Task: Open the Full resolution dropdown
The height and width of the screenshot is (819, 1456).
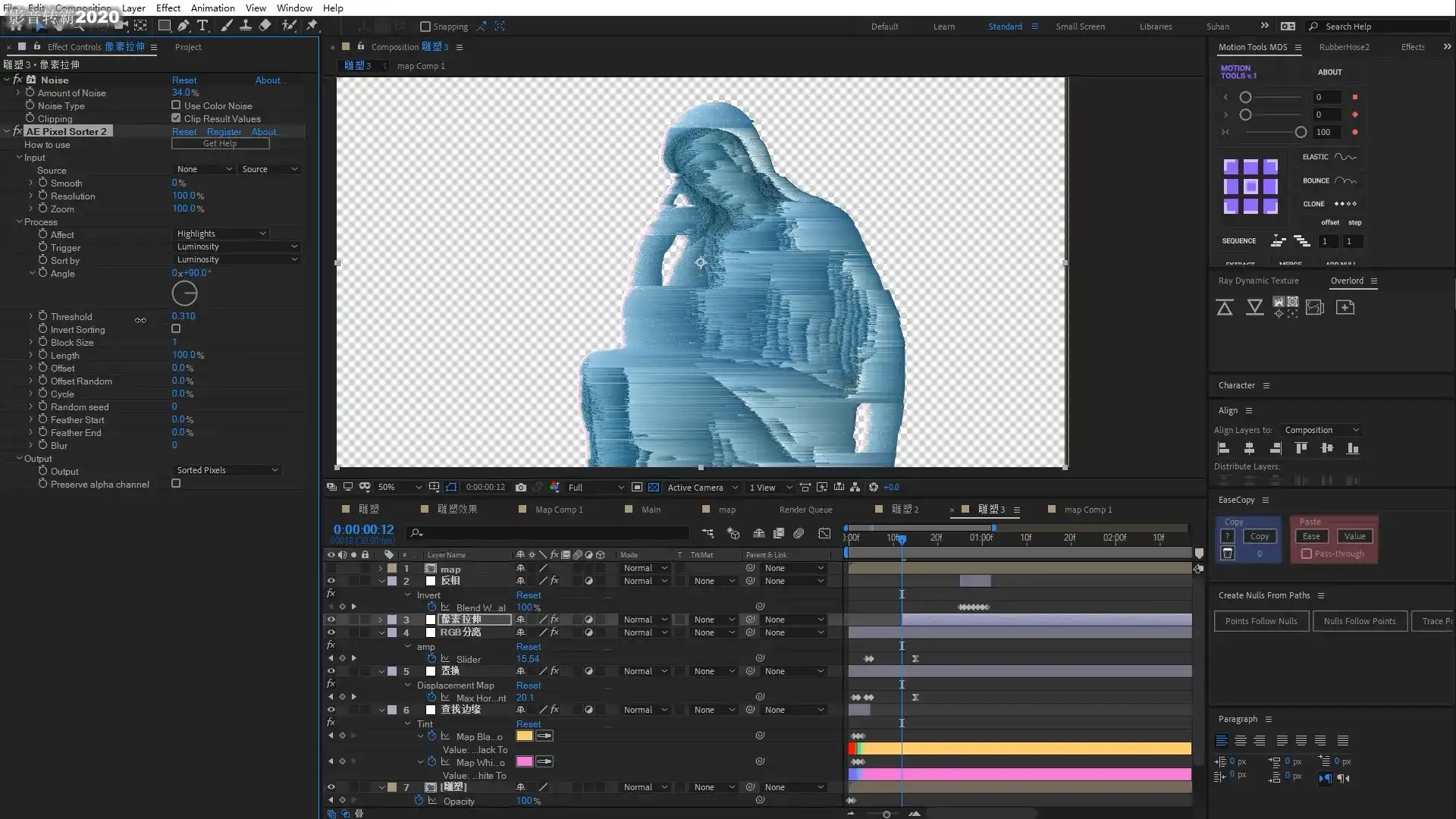Action: click(596, 488)
